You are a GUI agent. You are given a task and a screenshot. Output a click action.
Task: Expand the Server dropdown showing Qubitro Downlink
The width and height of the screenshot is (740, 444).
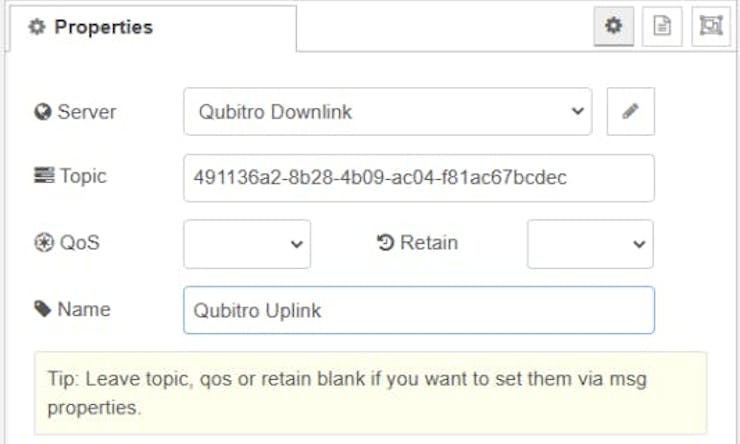[x=387, y=112]
